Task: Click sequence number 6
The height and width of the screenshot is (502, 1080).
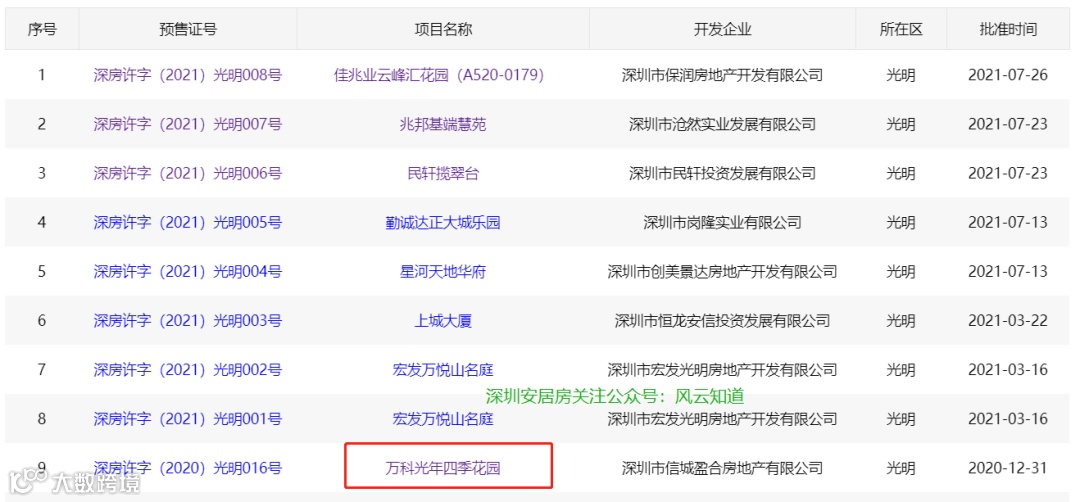Action: click(x=42, y=321)
